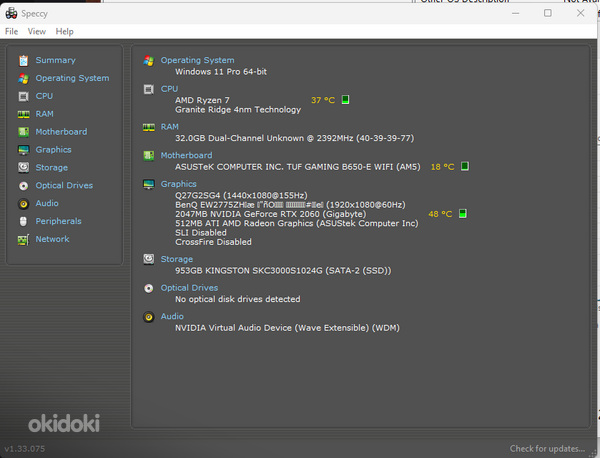The height and width of the screenshot is (458, 600).
Task: Click the 18 °C motherboard temperature value
Action: (x=442, y=167)
